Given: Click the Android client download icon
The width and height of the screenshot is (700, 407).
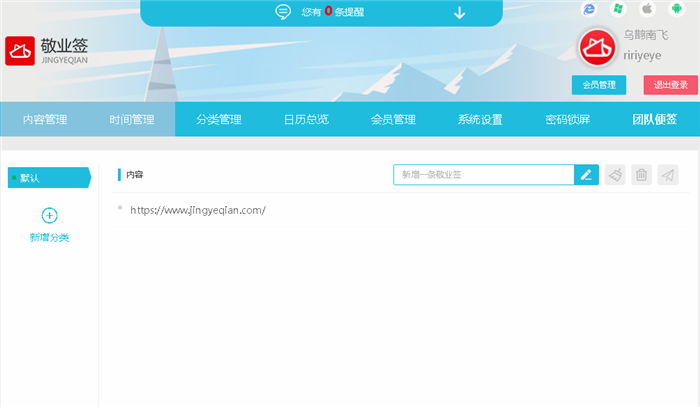Looking at the screenshot, I should coord(677,9).
